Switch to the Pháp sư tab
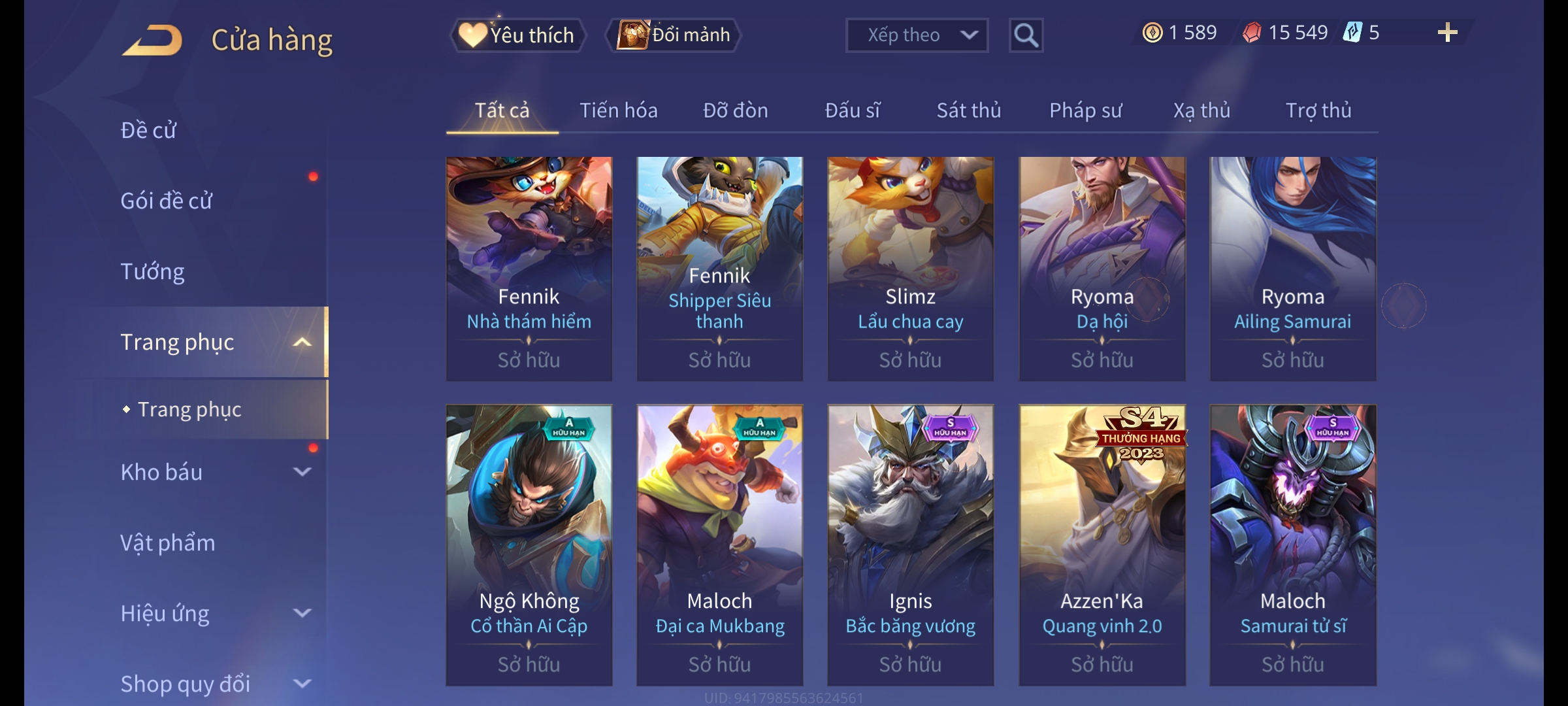1568x706 pixels. pos(1085,110)
